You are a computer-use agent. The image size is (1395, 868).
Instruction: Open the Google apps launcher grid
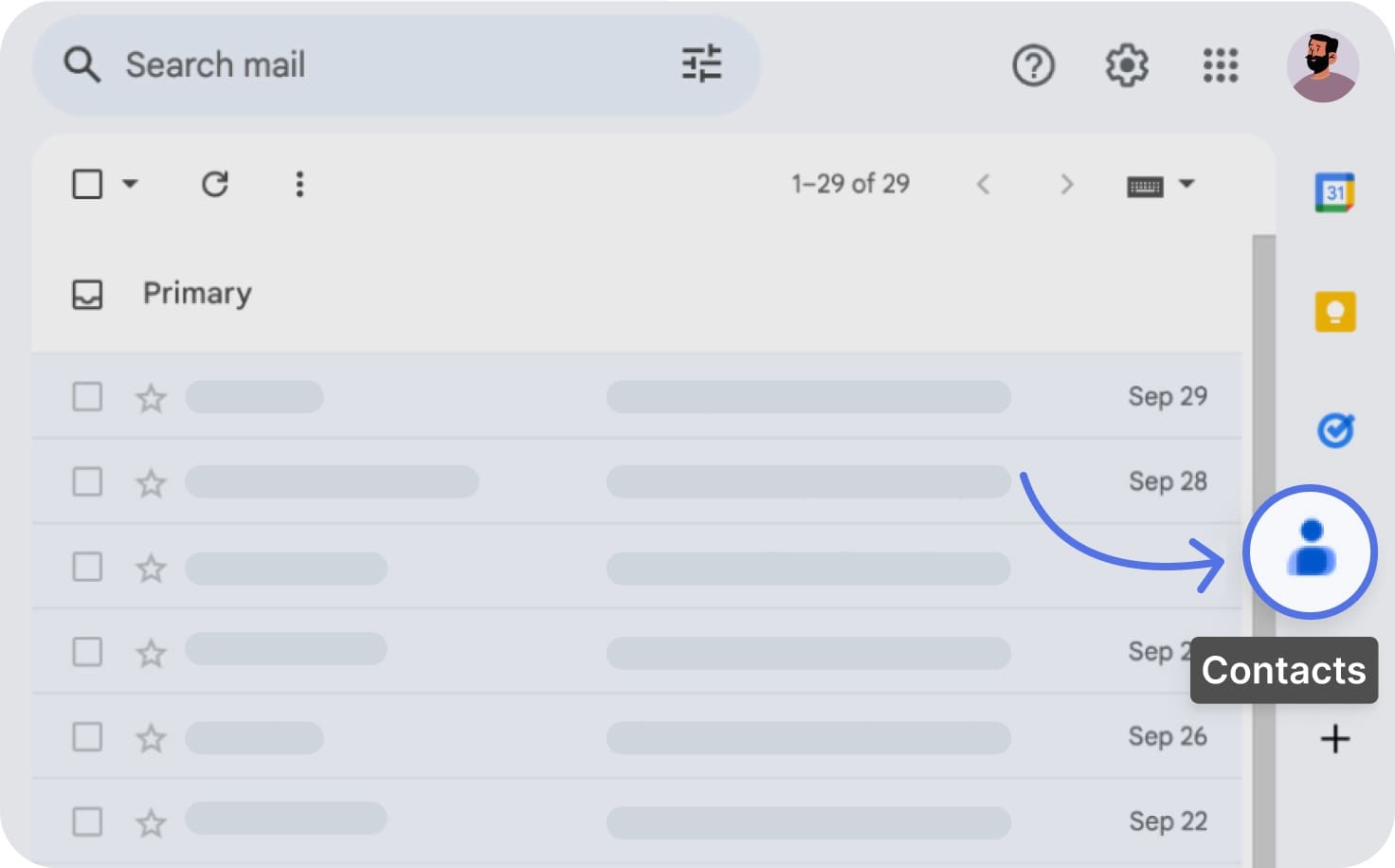(x=1221, y=64)
